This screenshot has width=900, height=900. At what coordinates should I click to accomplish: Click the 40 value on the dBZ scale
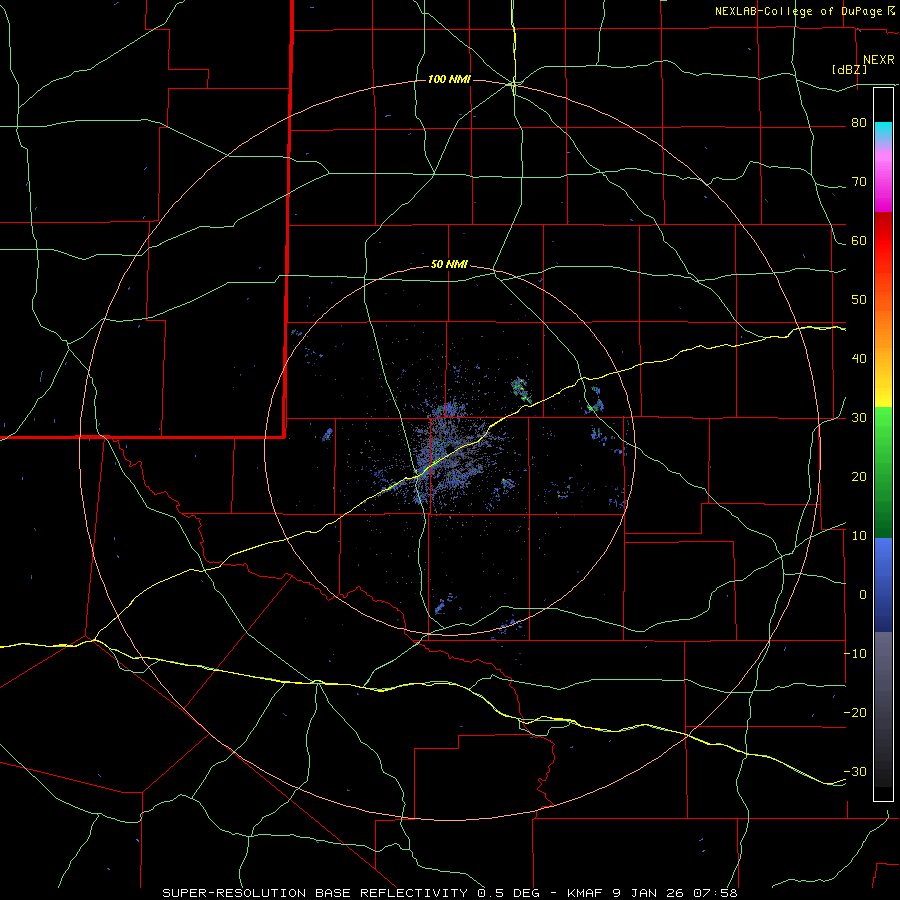point(859,359)
